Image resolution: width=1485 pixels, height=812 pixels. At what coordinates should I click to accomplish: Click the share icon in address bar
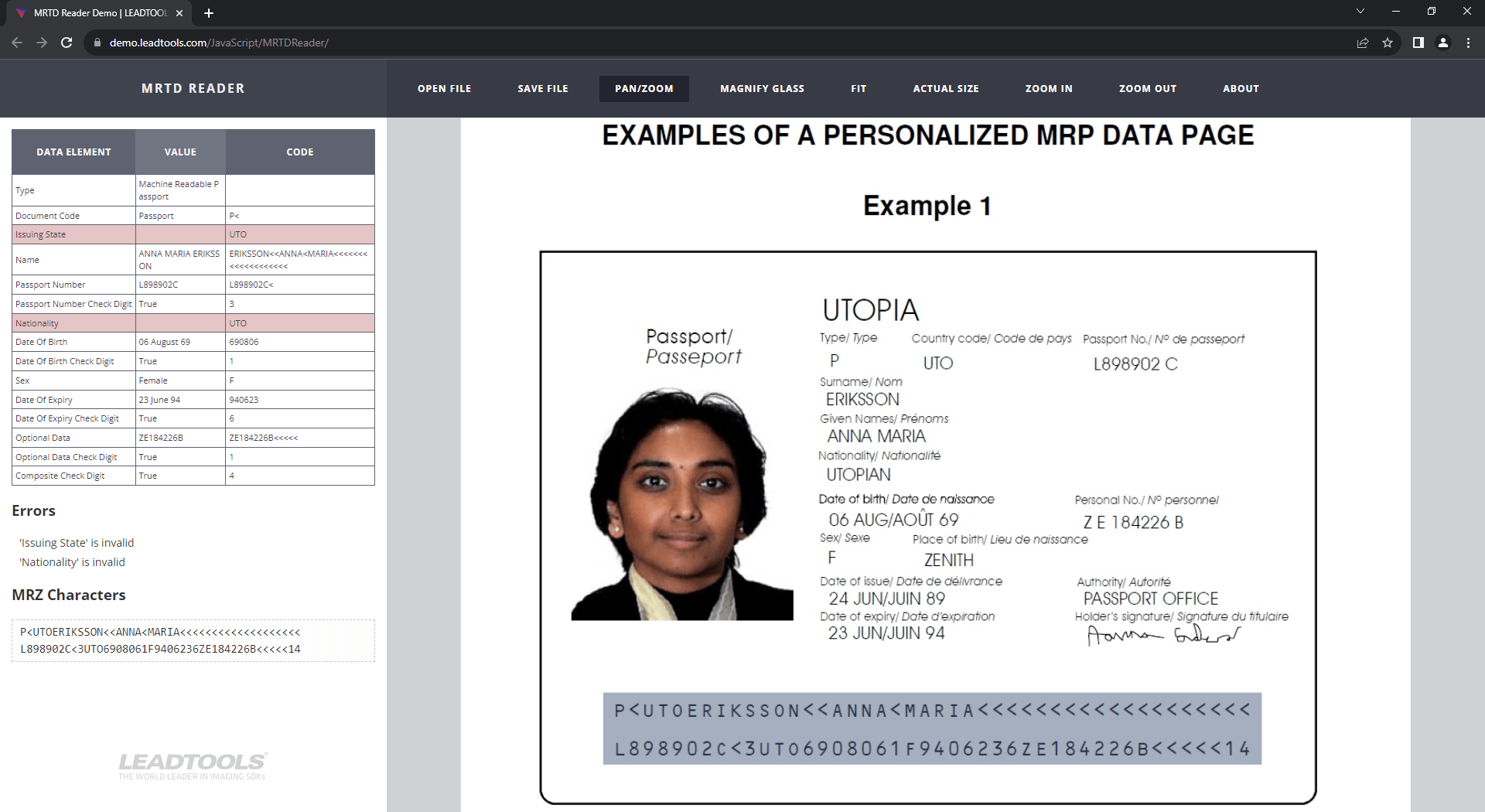point(1363,43)
